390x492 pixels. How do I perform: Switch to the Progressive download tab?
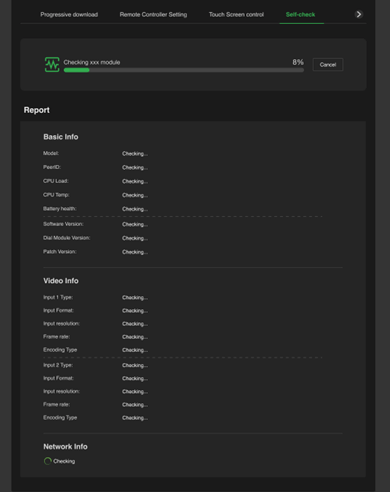point(69,15)
